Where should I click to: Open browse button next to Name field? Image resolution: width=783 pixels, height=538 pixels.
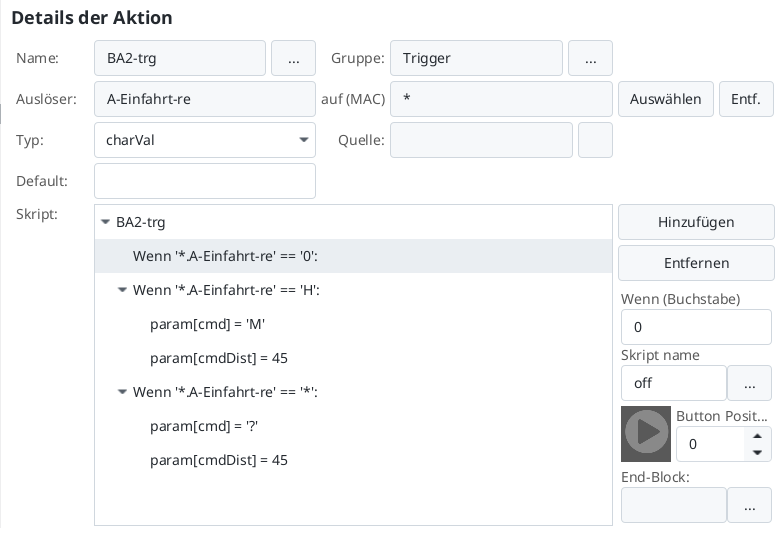(x=293, y=59)
